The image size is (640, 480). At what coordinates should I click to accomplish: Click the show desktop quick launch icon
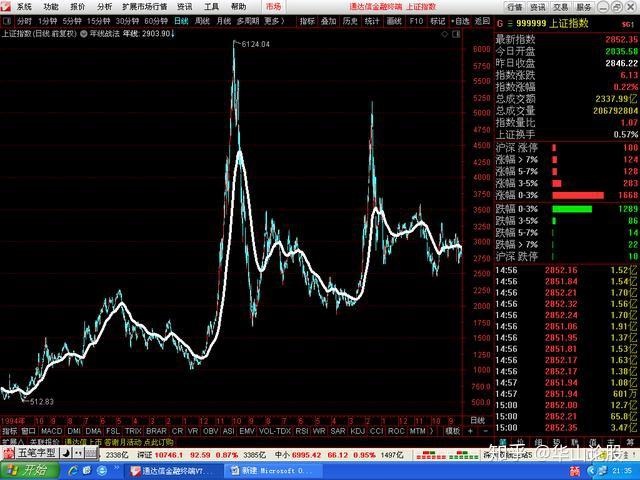click(87, 471)
